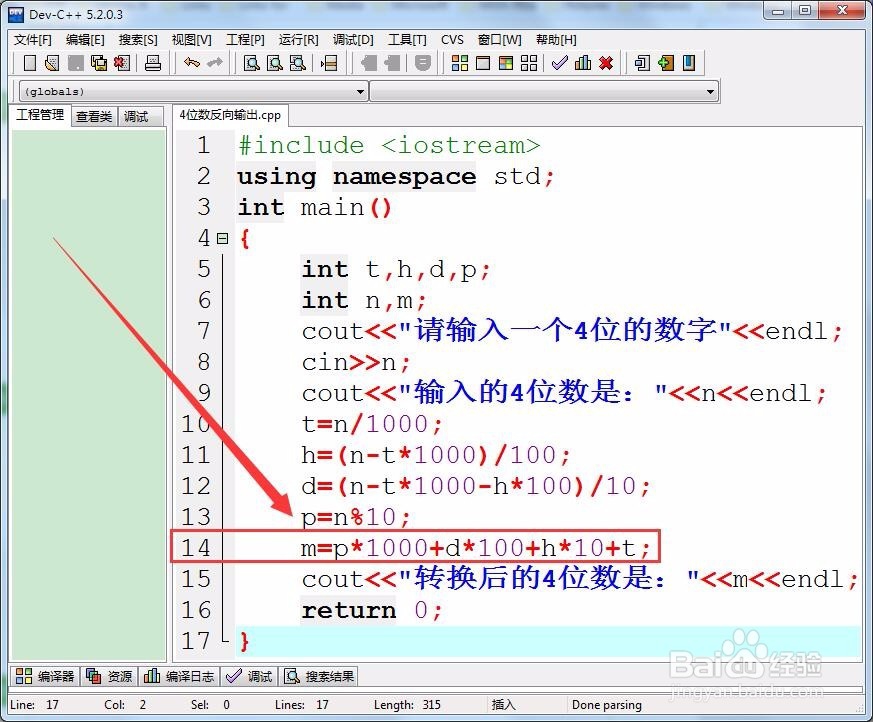
Task: Compile the program with colored squares icon
Action: (460, 63)
